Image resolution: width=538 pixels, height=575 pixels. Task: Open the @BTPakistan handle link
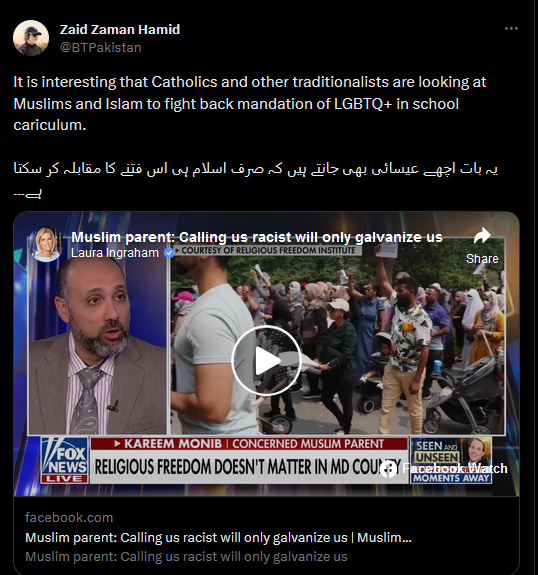click(x=100, y=48)
